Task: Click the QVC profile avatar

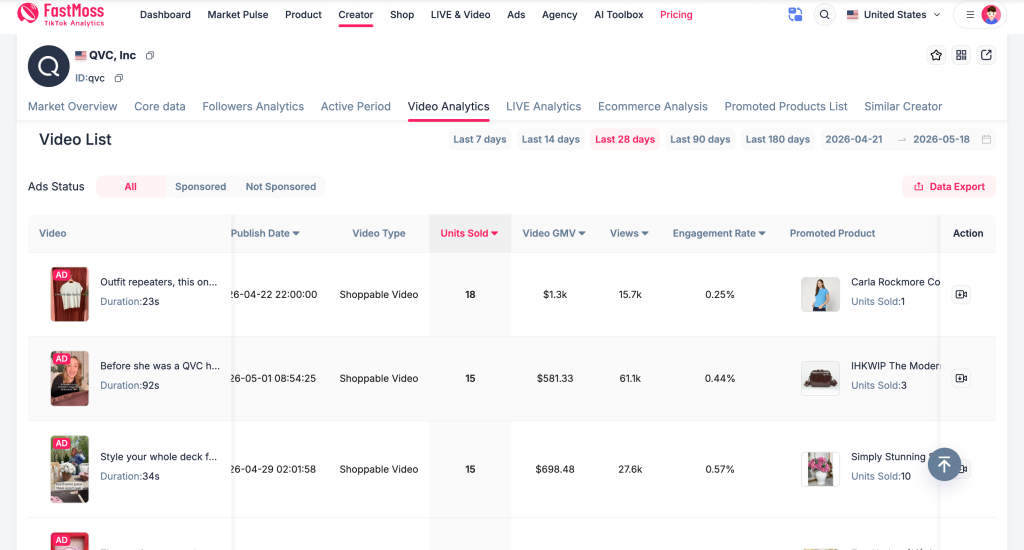Action: click(x=48, y=66)
